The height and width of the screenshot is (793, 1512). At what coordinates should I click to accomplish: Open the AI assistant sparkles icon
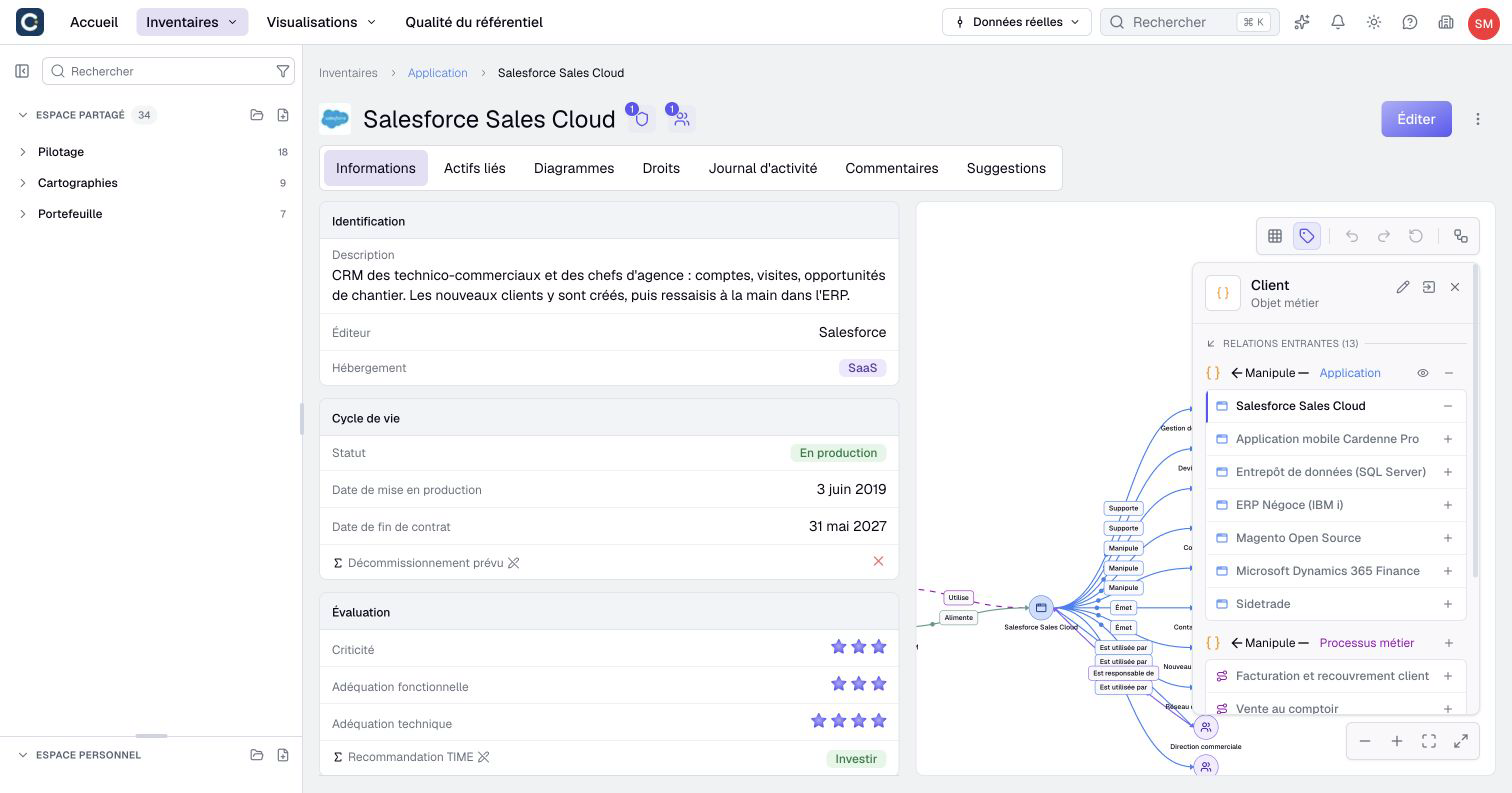(x=1302, y=22)
